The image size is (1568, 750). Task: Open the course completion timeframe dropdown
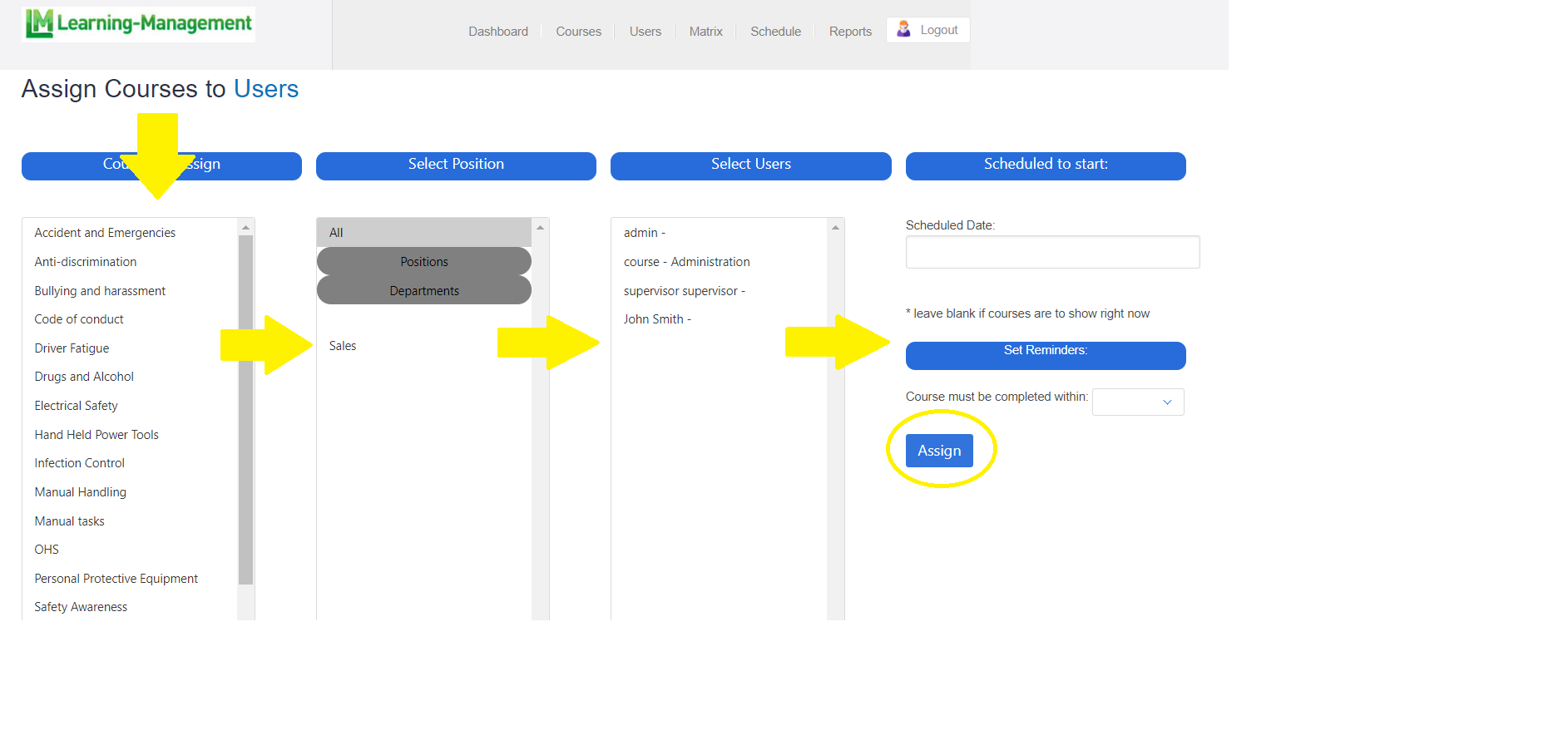1137,402
